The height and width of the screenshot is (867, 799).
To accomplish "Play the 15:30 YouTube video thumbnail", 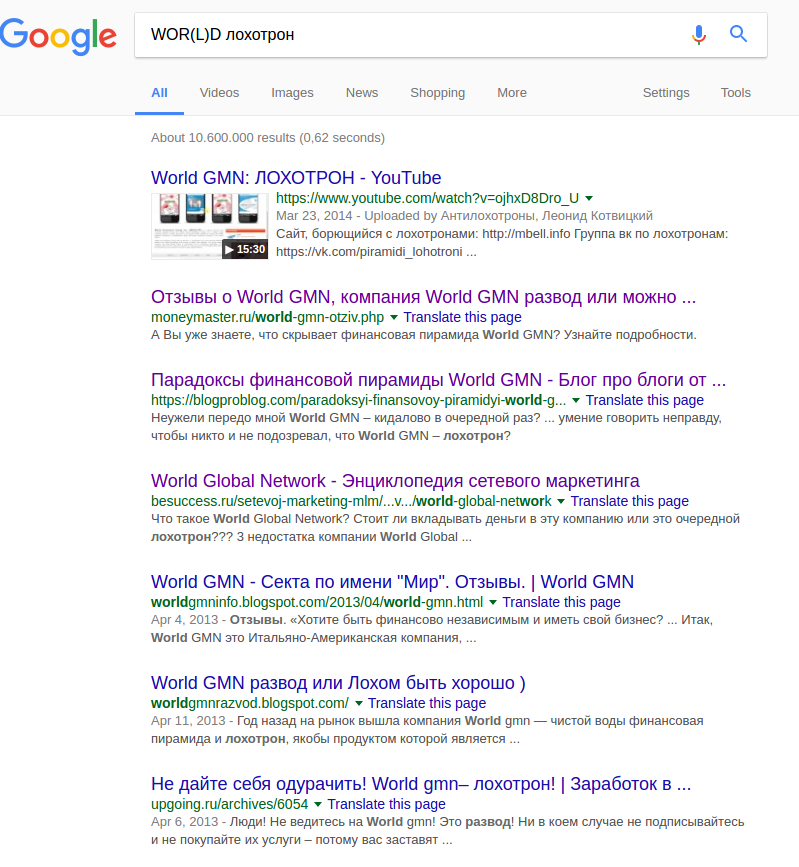I will pos(210,226).
